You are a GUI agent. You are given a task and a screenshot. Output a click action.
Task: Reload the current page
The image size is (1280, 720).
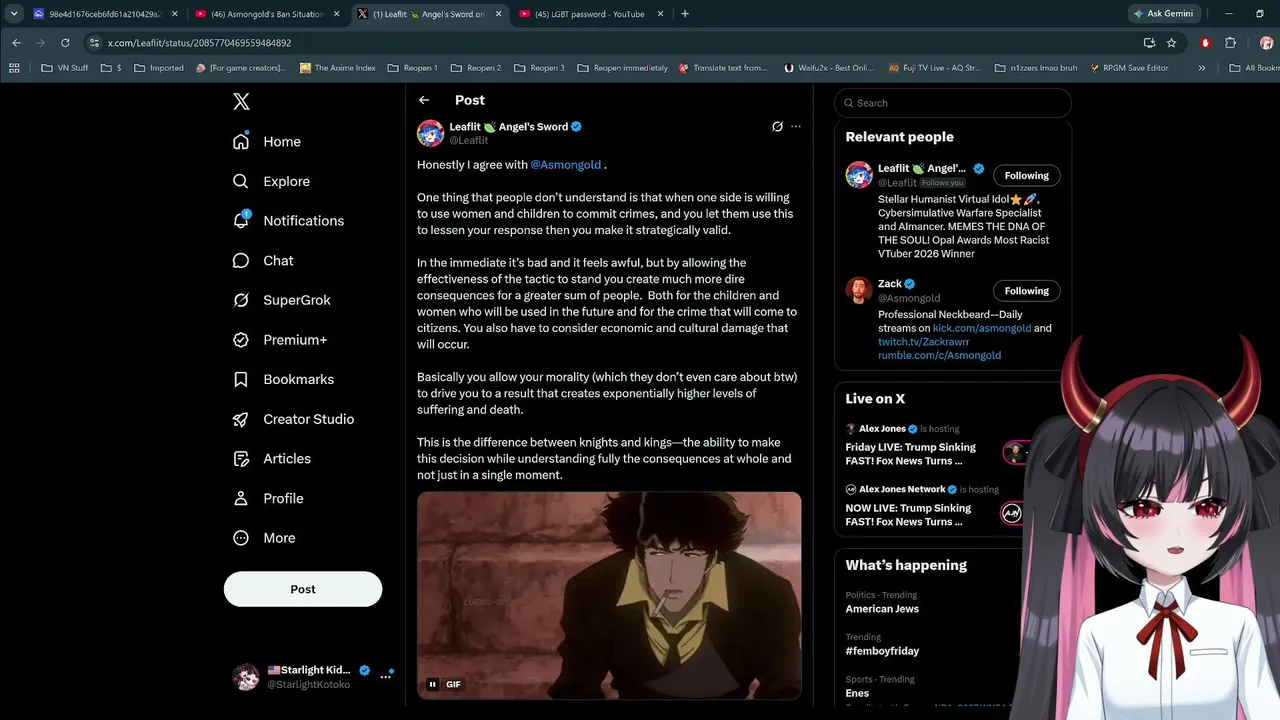(65, 43)
